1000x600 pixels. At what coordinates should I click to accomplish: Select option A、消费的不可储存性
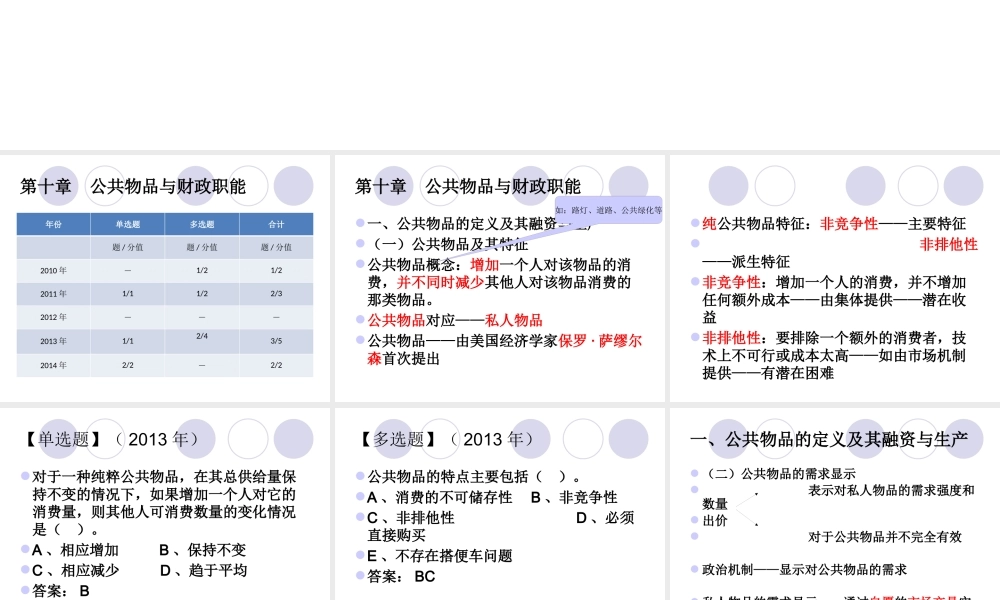point(440,497)
